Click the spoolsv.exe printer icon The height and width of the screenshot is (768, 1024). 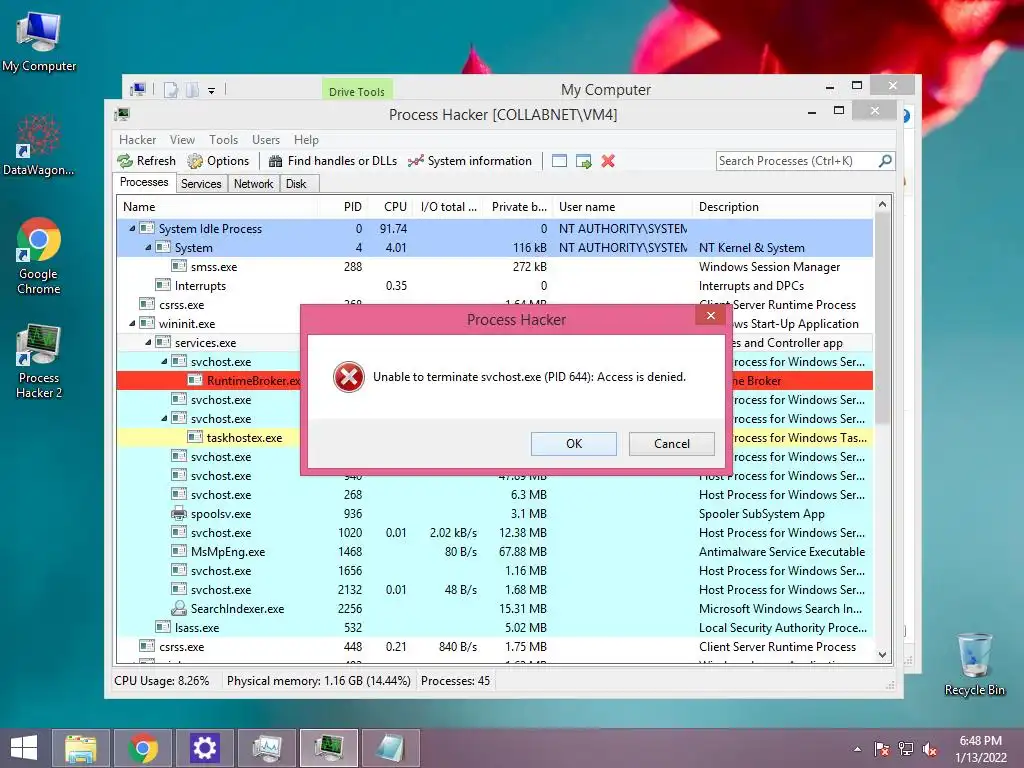click(x=178, y=513)
